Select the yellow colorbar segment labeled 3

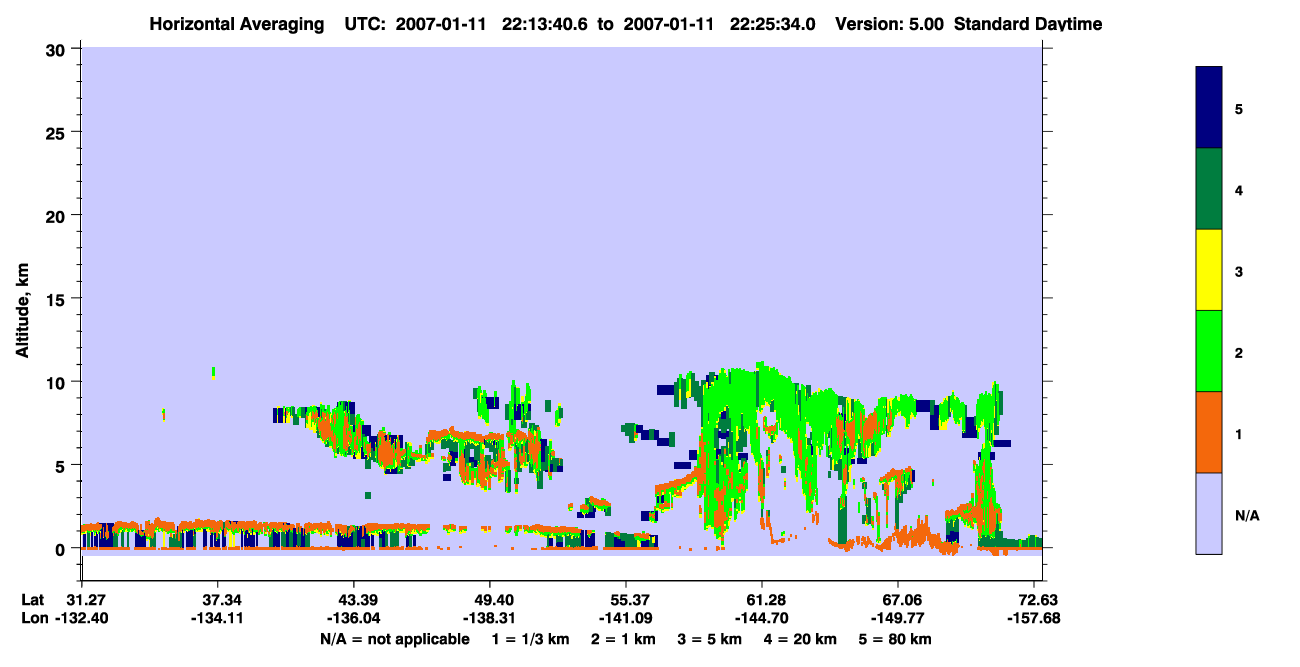coord(1209,270)
